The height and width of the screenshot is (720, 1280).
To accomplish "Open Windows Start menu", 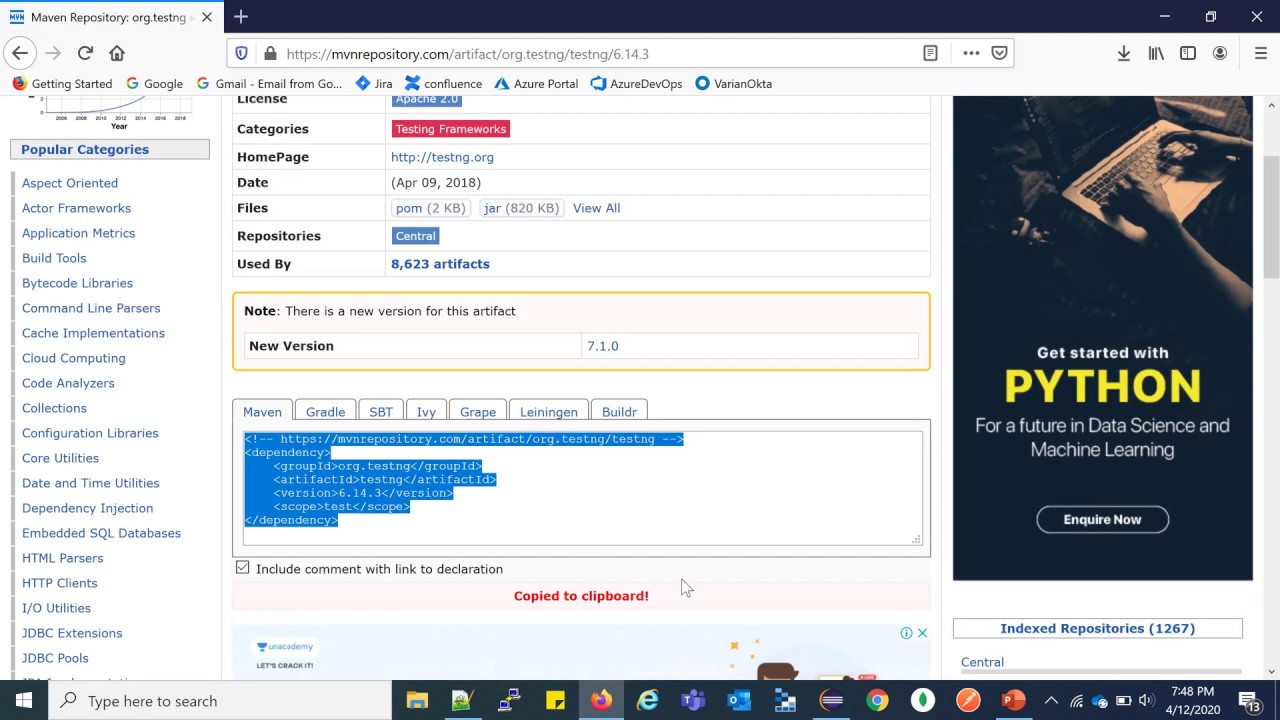I will tap(24, 700).
